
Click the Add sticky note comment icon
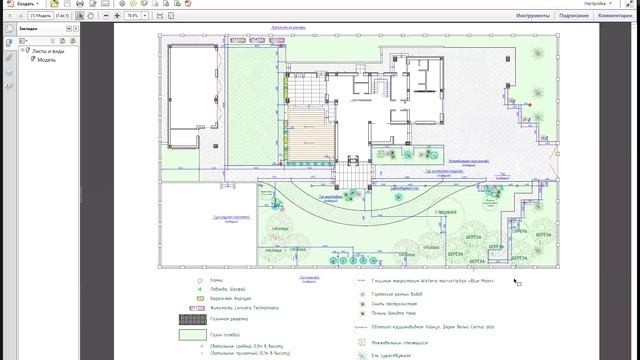133,4
